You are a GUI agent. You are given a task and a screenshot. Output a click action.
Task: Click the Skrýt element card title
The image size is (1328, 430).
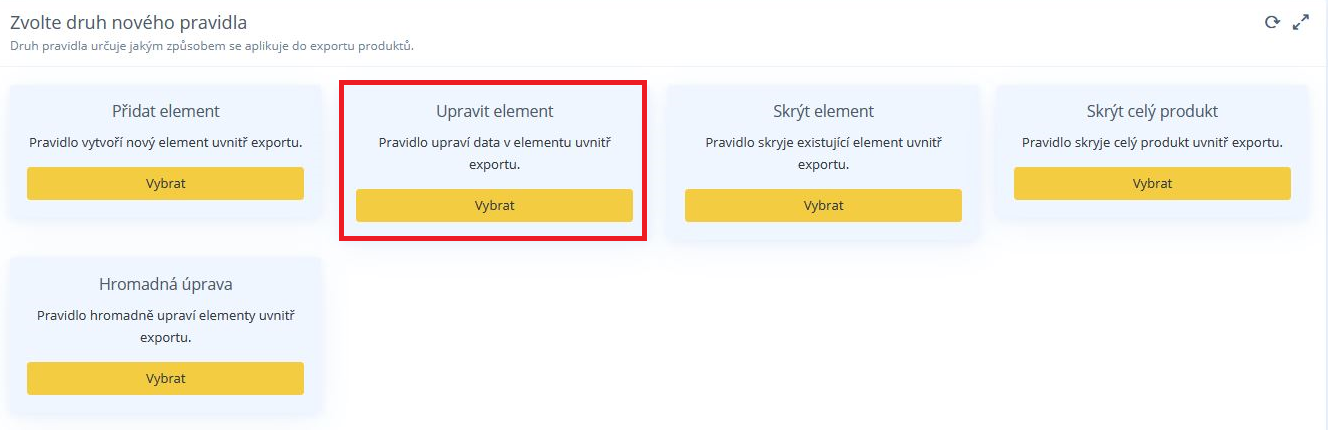click(x=823, y=111)
